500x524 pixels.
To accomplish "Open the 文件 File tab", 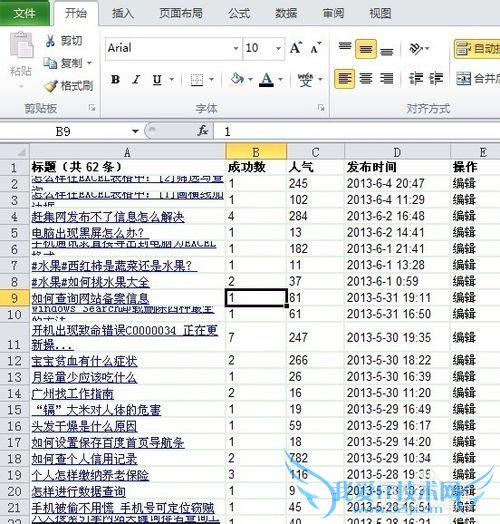I will tap(25, 13).
